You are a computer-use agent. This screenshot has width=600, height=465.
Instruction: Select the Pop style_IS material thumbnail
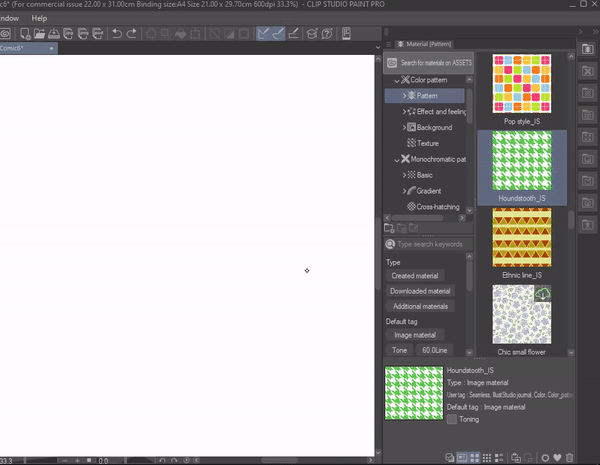(x=522, y=84)
